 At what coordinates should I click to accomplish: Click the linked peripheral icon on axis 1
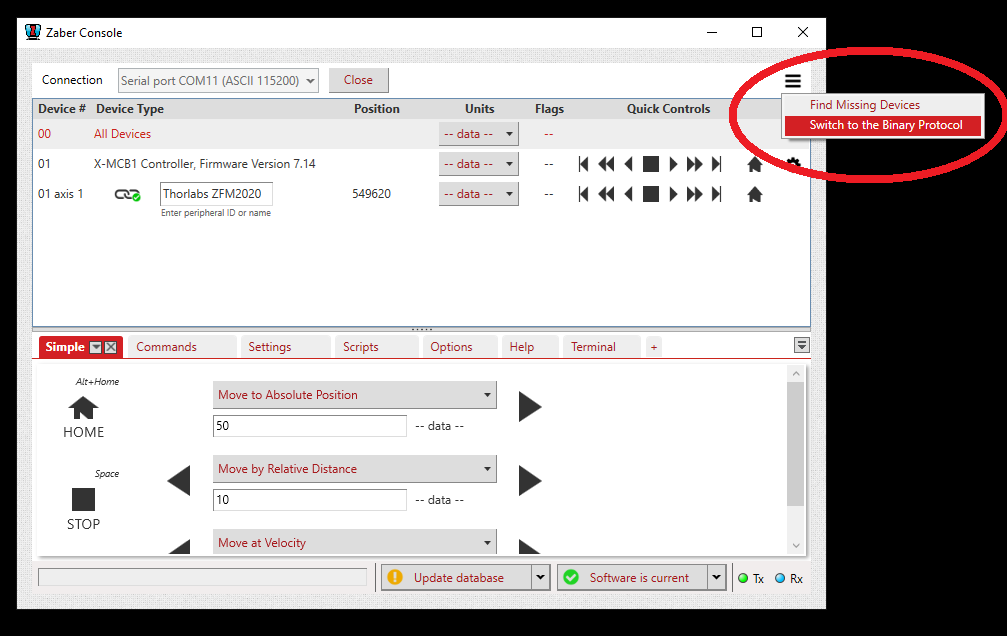click(127, 194)
